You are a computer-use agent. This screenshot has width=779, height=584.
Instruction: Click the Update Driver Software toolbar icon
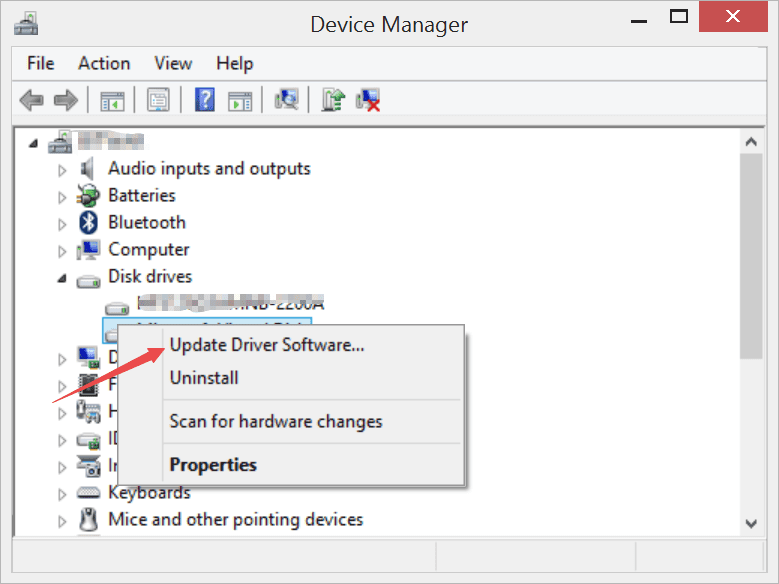pyautogui.click(x=333, y=100)
